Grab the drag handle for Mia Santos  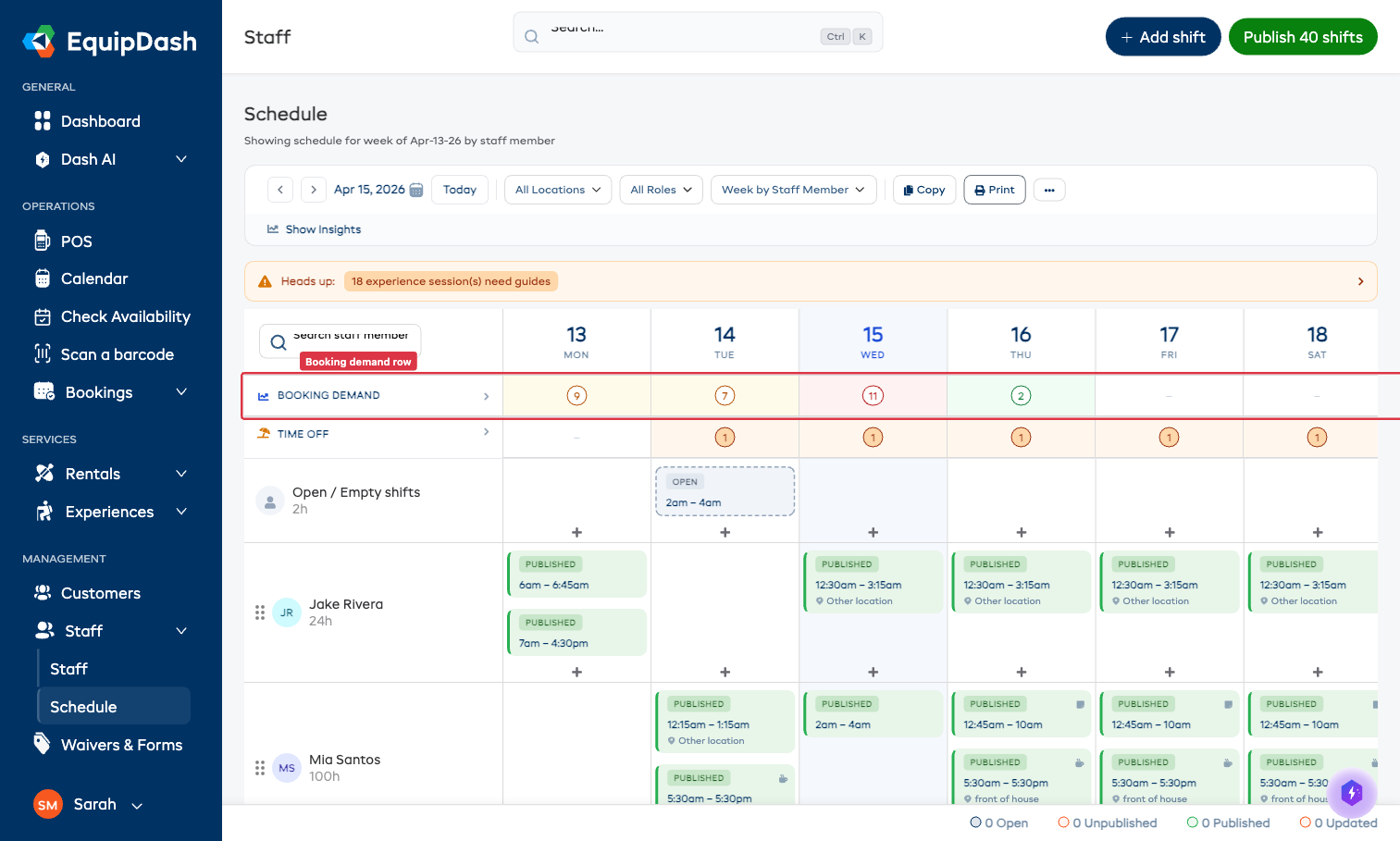(x=260, y=768)
